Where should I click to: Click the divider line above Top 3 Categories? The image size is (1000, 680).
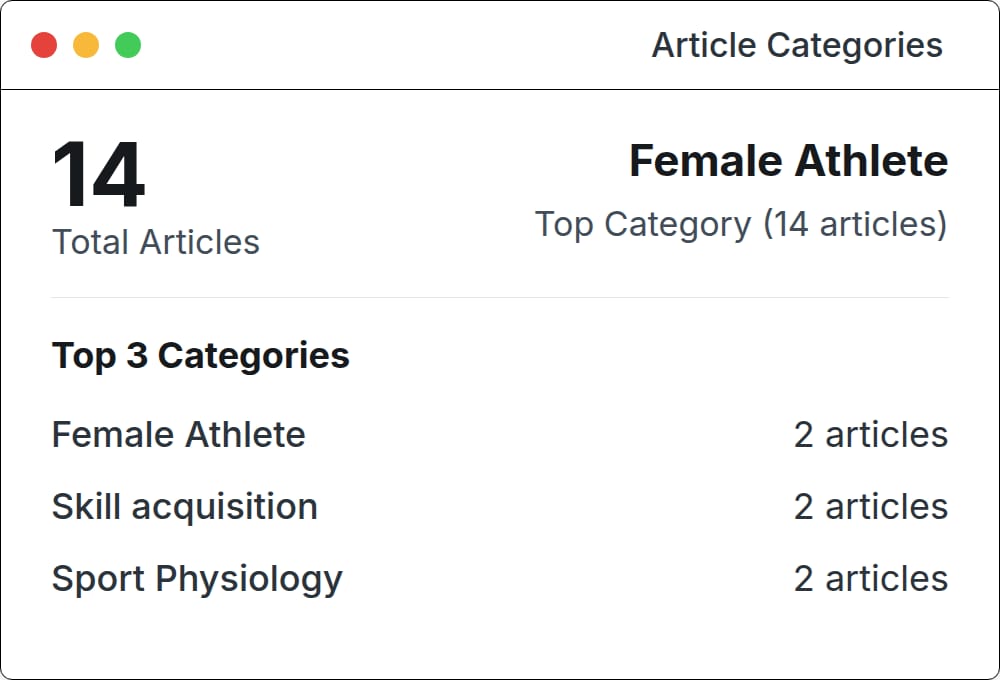500,297
